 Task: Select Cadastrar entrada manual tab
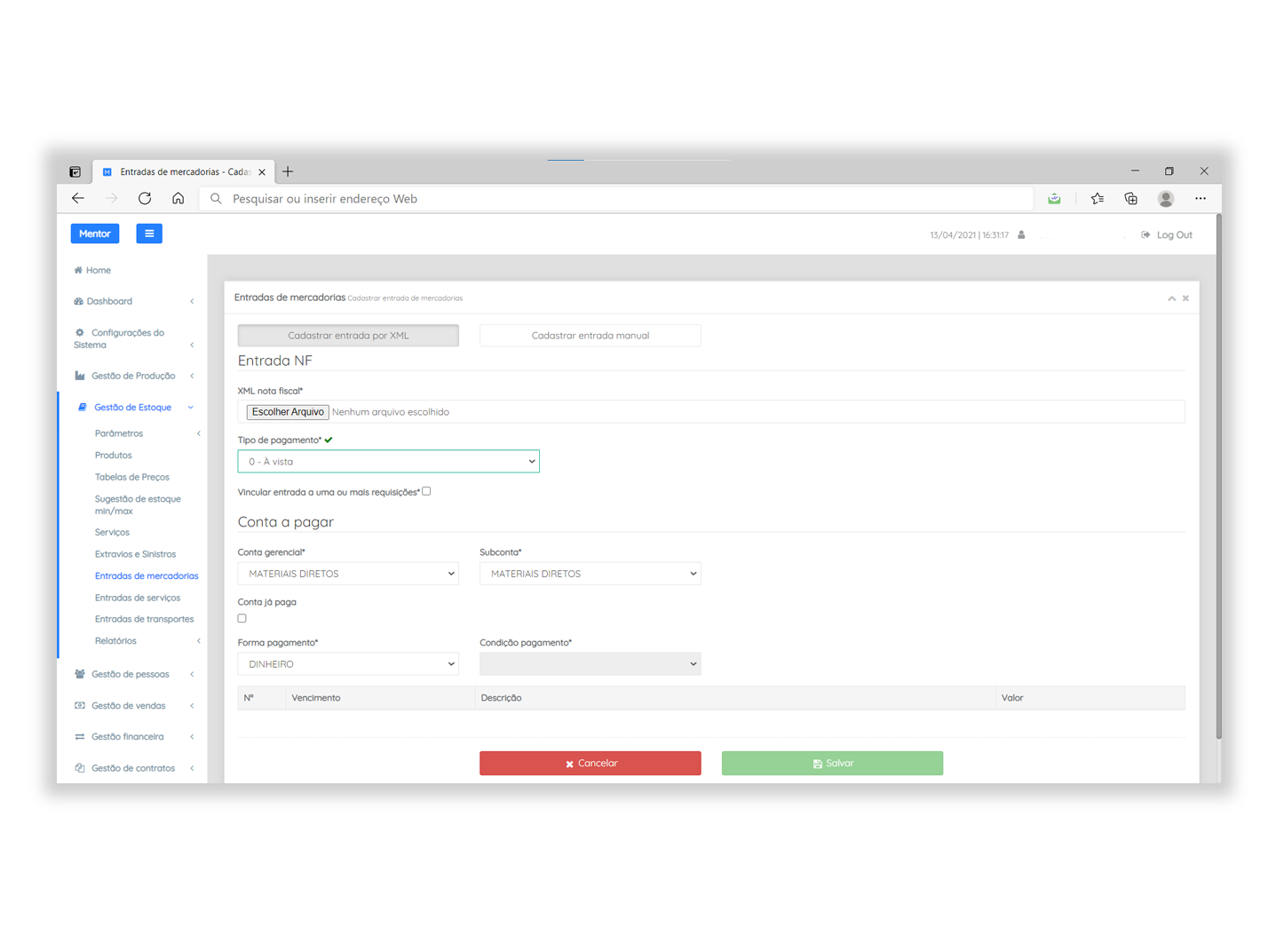(x=590, y=336)
